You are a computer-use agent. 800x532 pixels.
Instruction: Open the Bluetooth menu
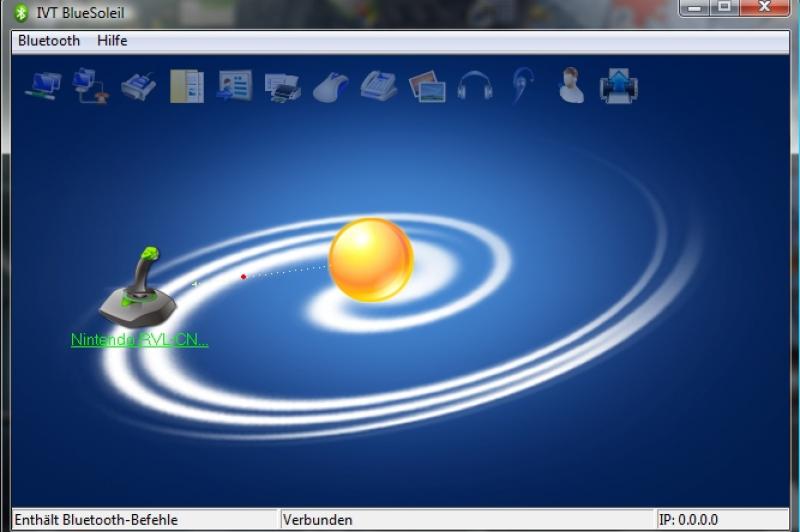tap(49, 41)
